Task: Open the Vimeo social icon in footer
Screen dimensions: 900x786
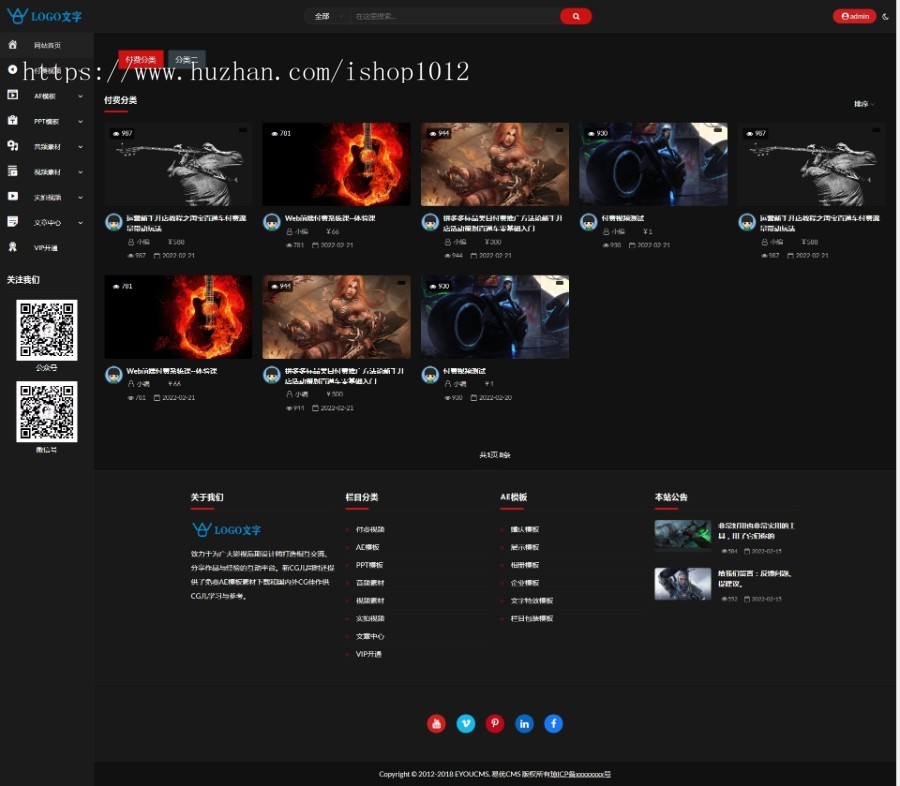Action: pyautogui.click(x=465, y=723)
